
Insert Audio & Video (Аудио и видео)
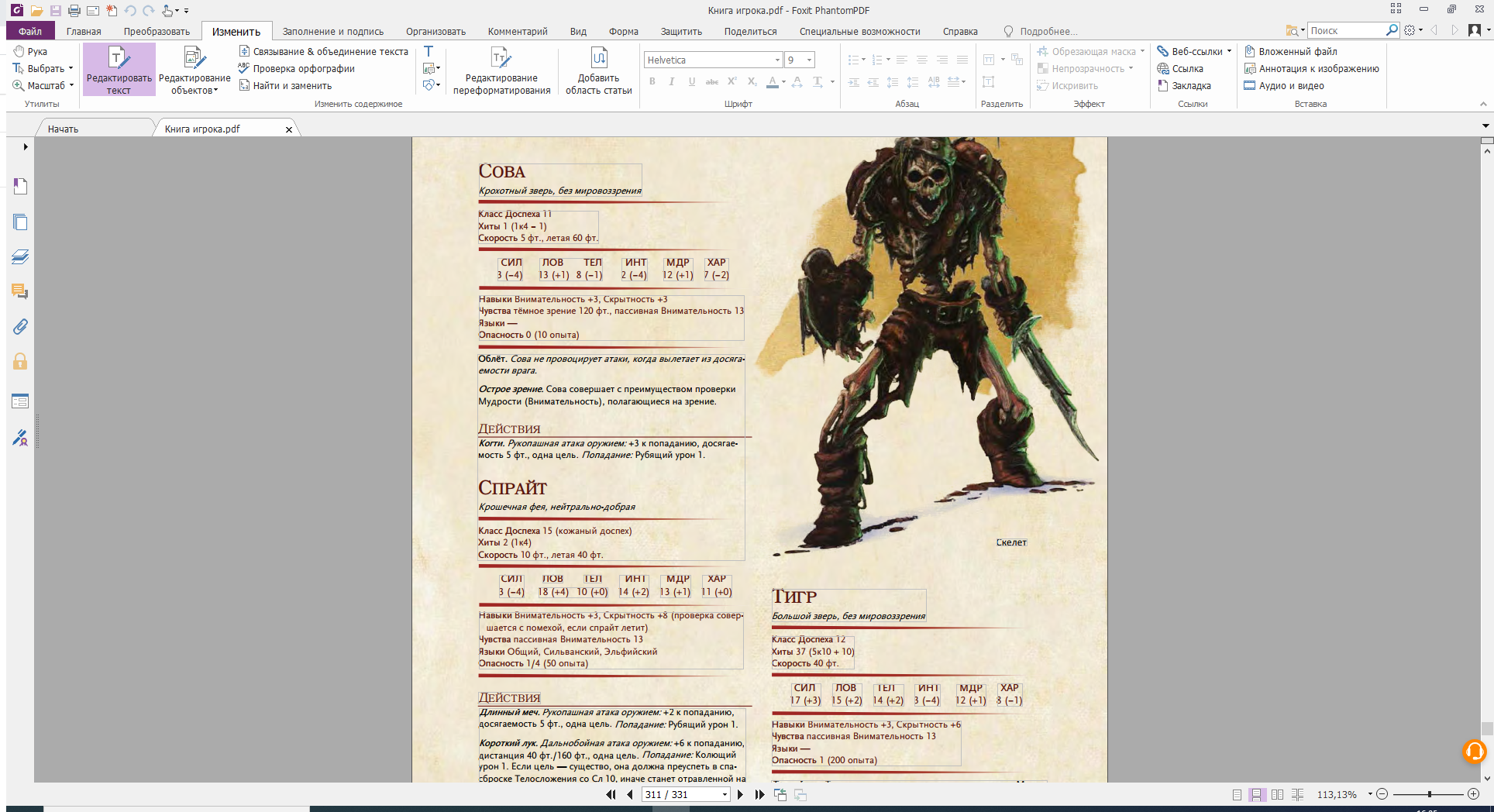tap(1284, 86)
